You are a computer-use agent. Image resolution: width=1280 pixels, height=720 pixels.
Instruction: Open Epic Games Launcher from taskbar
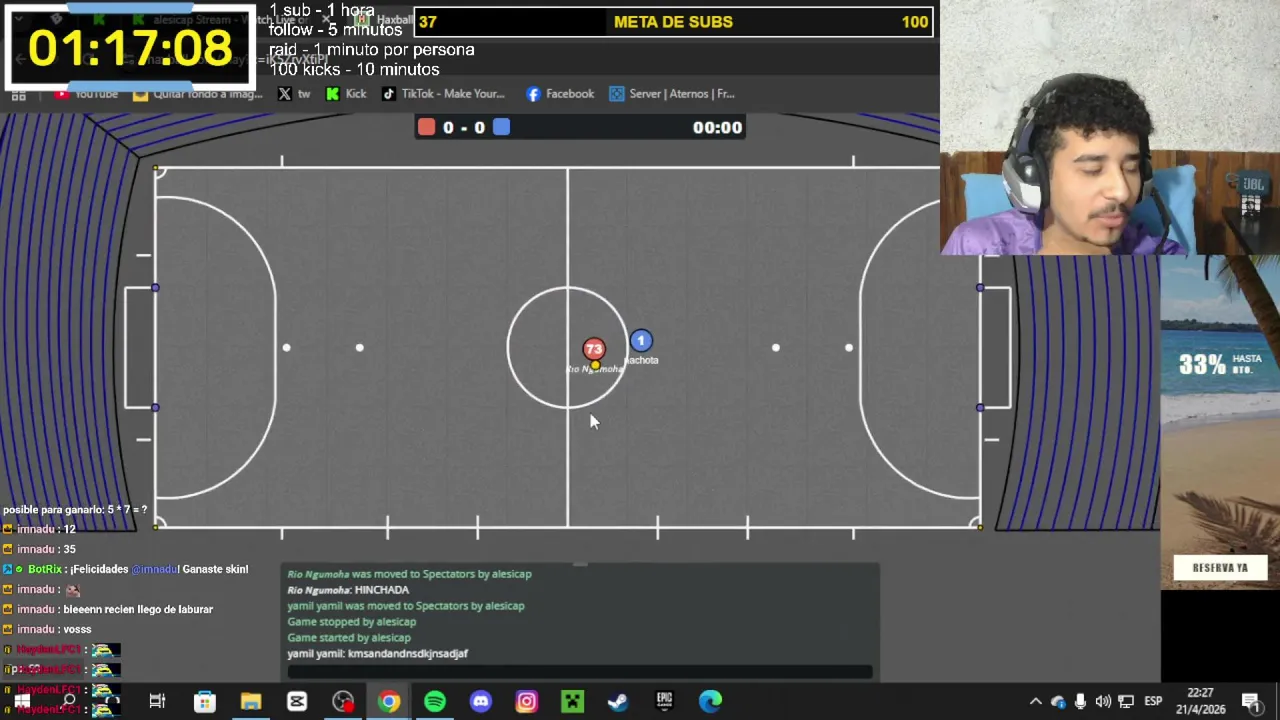(x=664, y=701)
